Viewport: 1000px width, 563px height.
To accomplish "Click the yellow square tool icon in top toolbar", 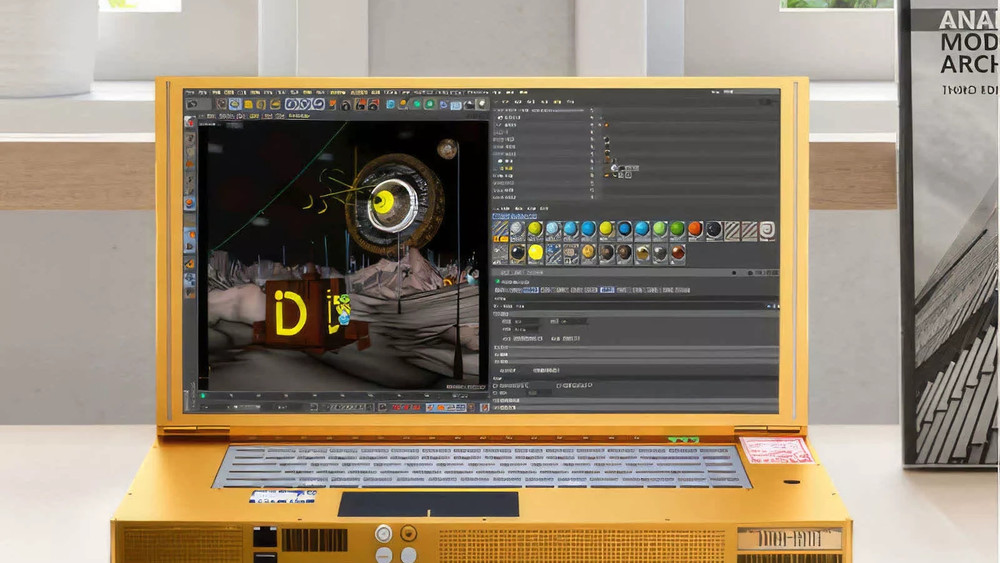I will click(x=249, y=105).
